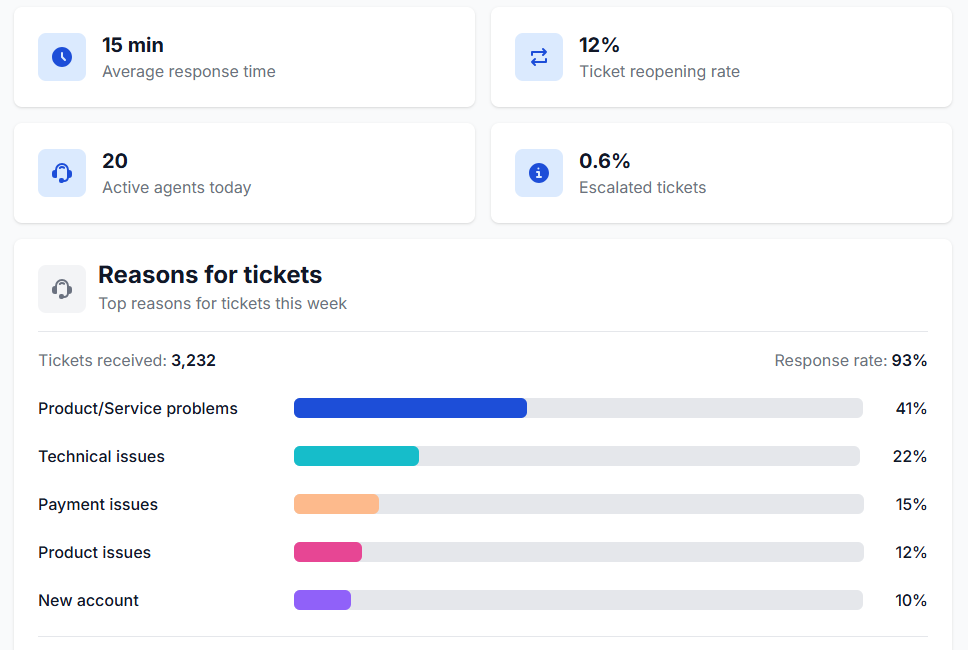Click the pink Product issues bar
This screenshot has width=968, height=650.
click(x=328, y=552)
